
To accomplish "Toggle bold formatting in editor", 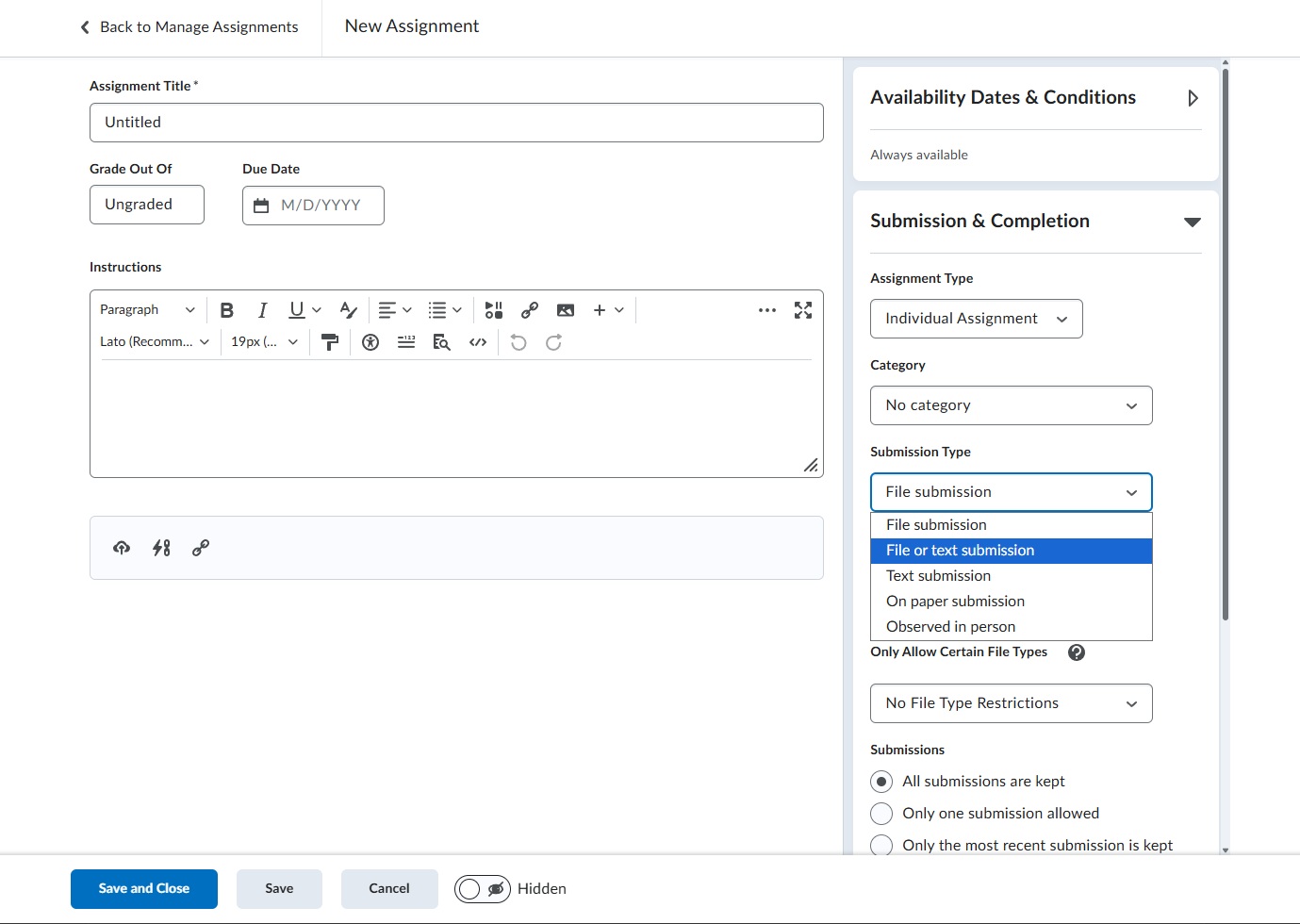I will coord(226,310).
